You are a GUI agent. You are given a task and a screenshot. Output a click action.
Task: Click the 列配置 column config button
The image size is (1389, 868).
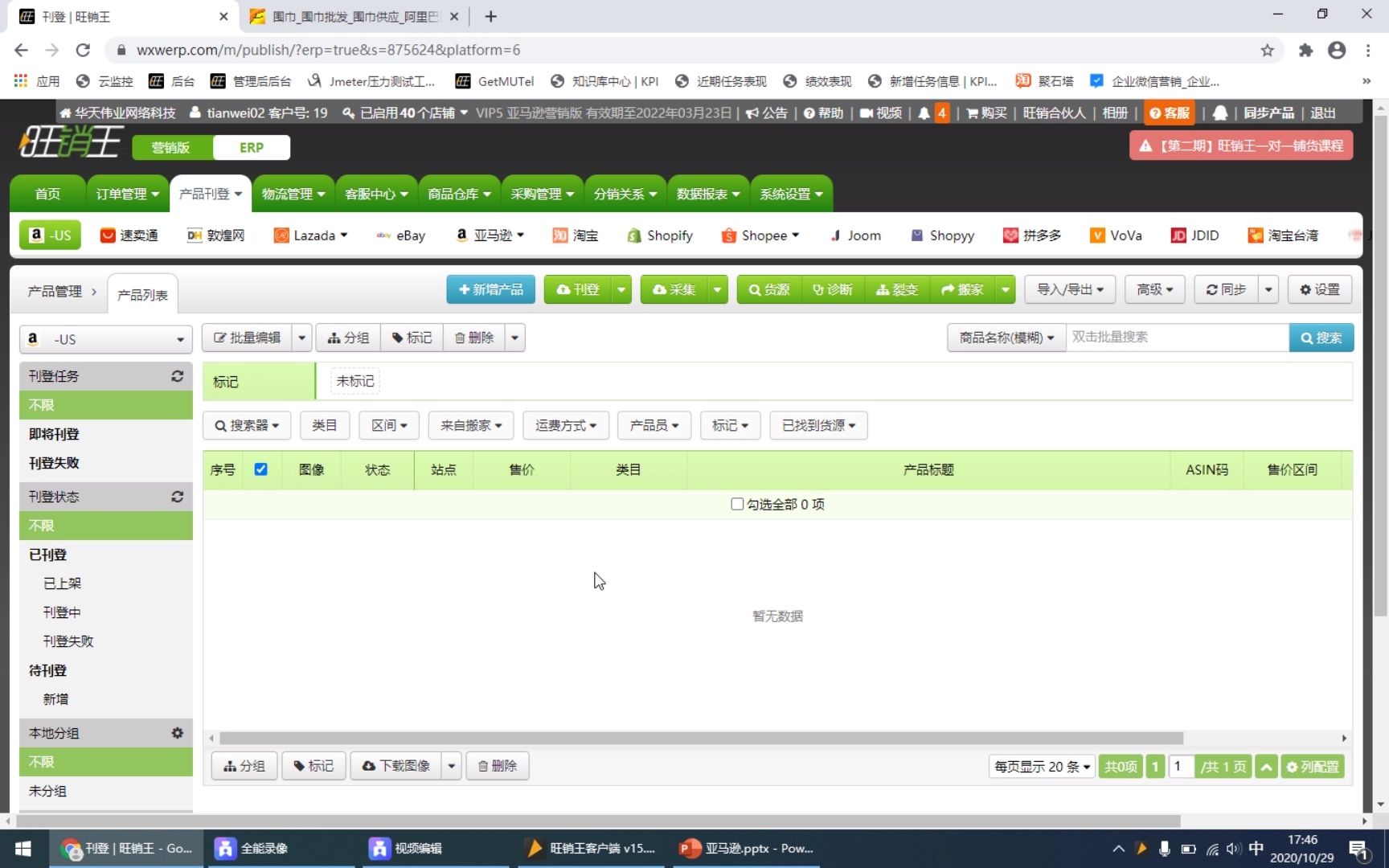1313,767
